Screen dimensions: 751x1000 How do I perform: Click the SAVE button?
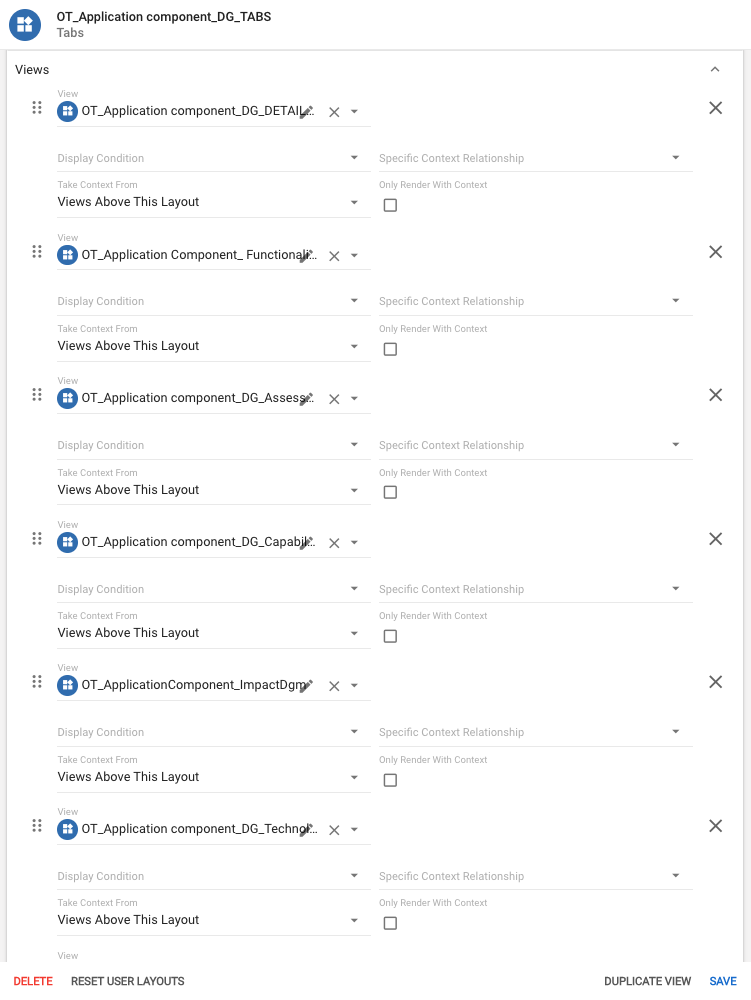pyautogui.click(x=723, y=981)
